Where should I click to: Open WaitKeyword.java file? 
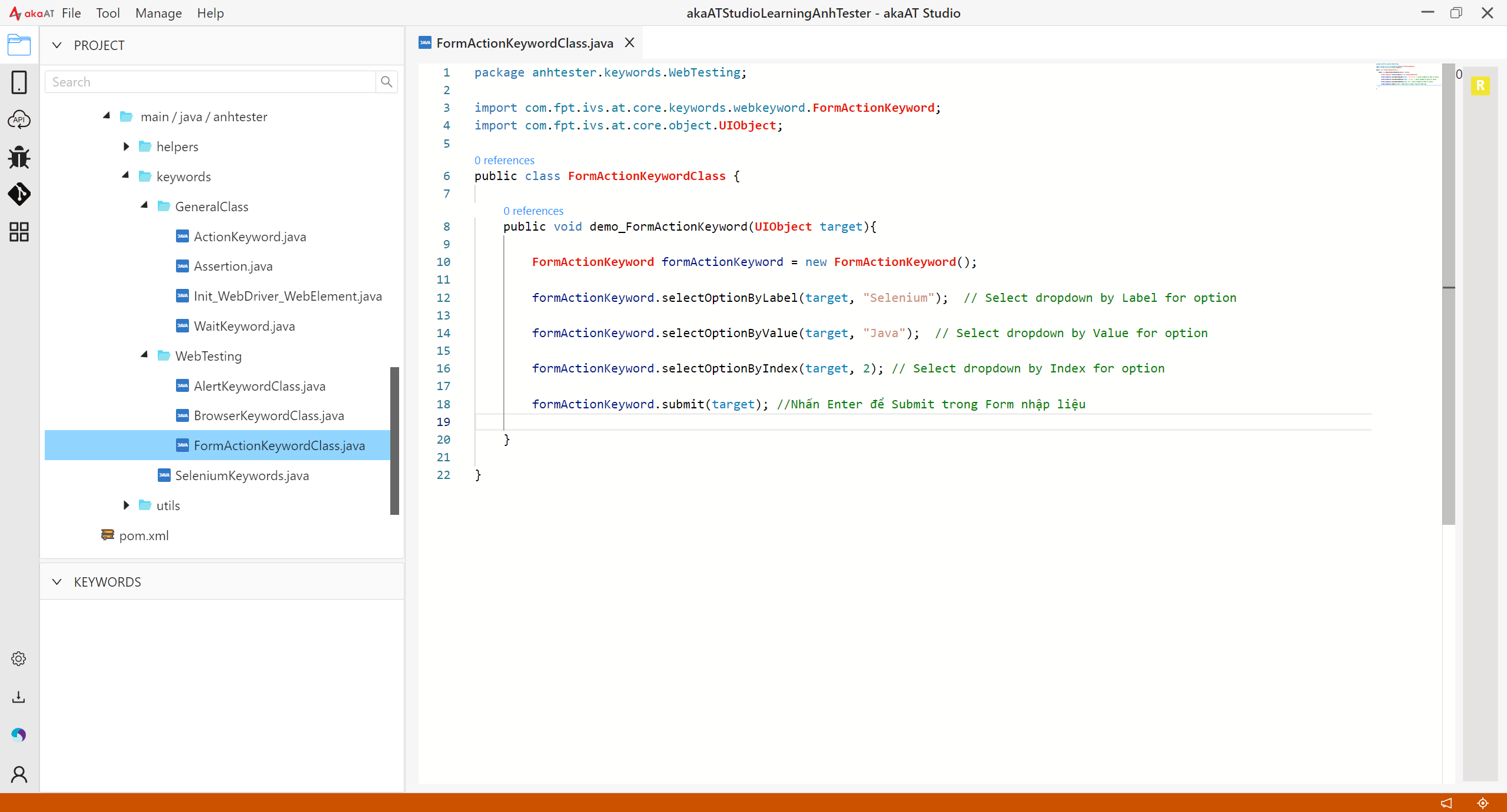pyautogui.click(x=244, y=326)
